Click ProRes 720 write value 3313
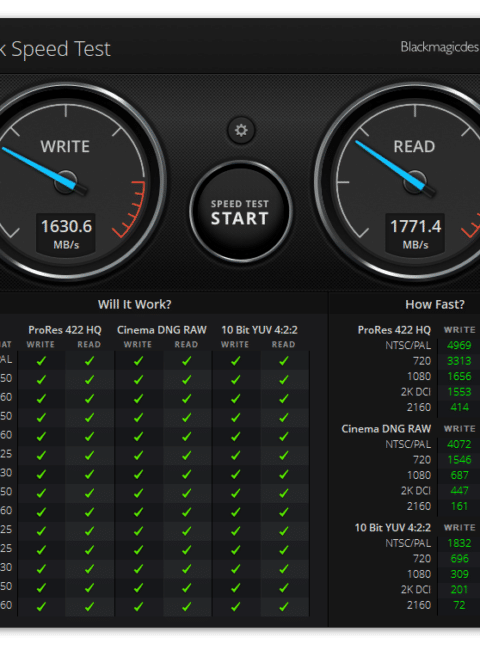The width and height of the screenshot is (480, 650). pyautogui.click(x=459, y=361)
